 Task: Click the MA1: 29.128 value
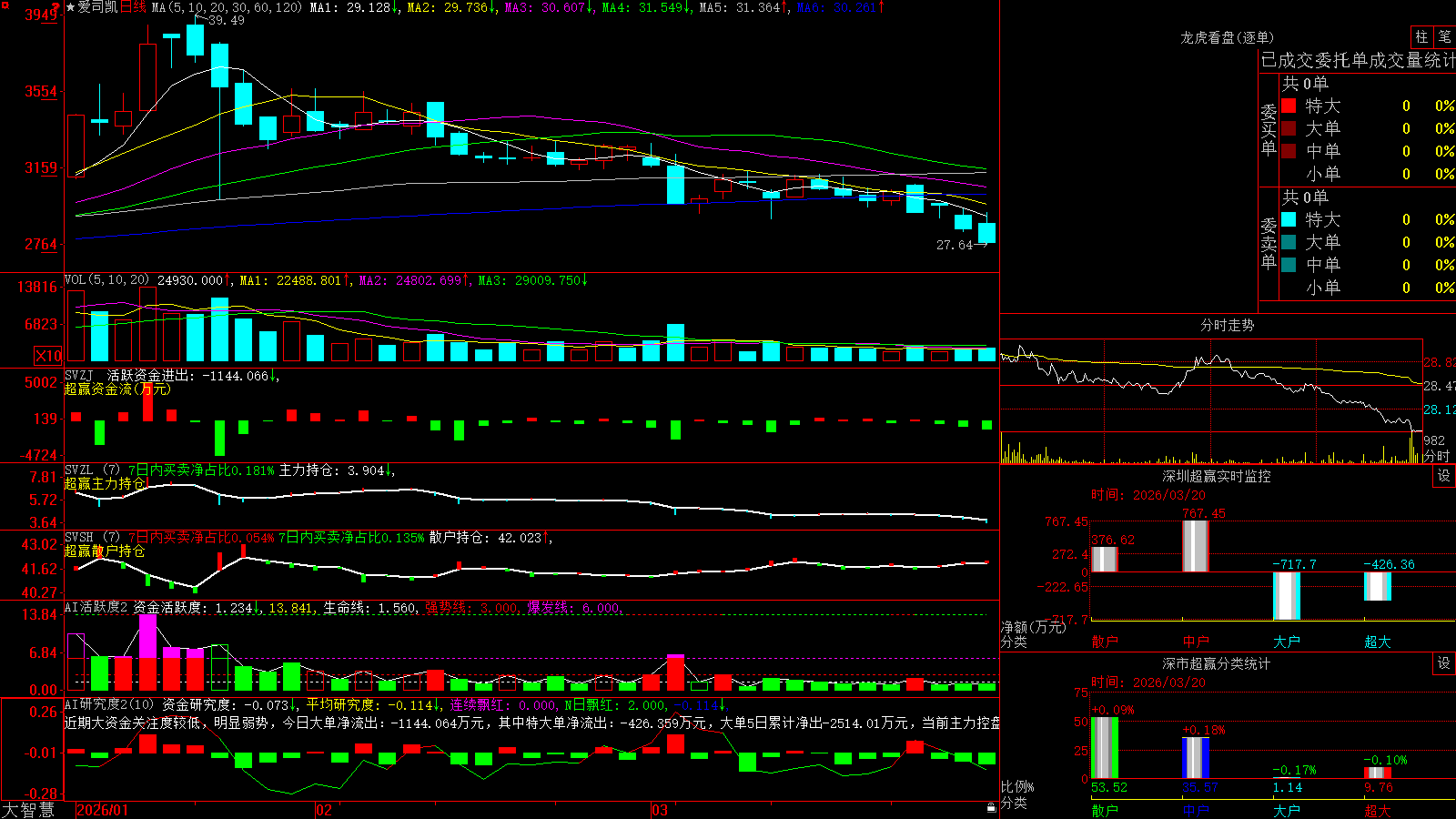(x=354, y=7)
